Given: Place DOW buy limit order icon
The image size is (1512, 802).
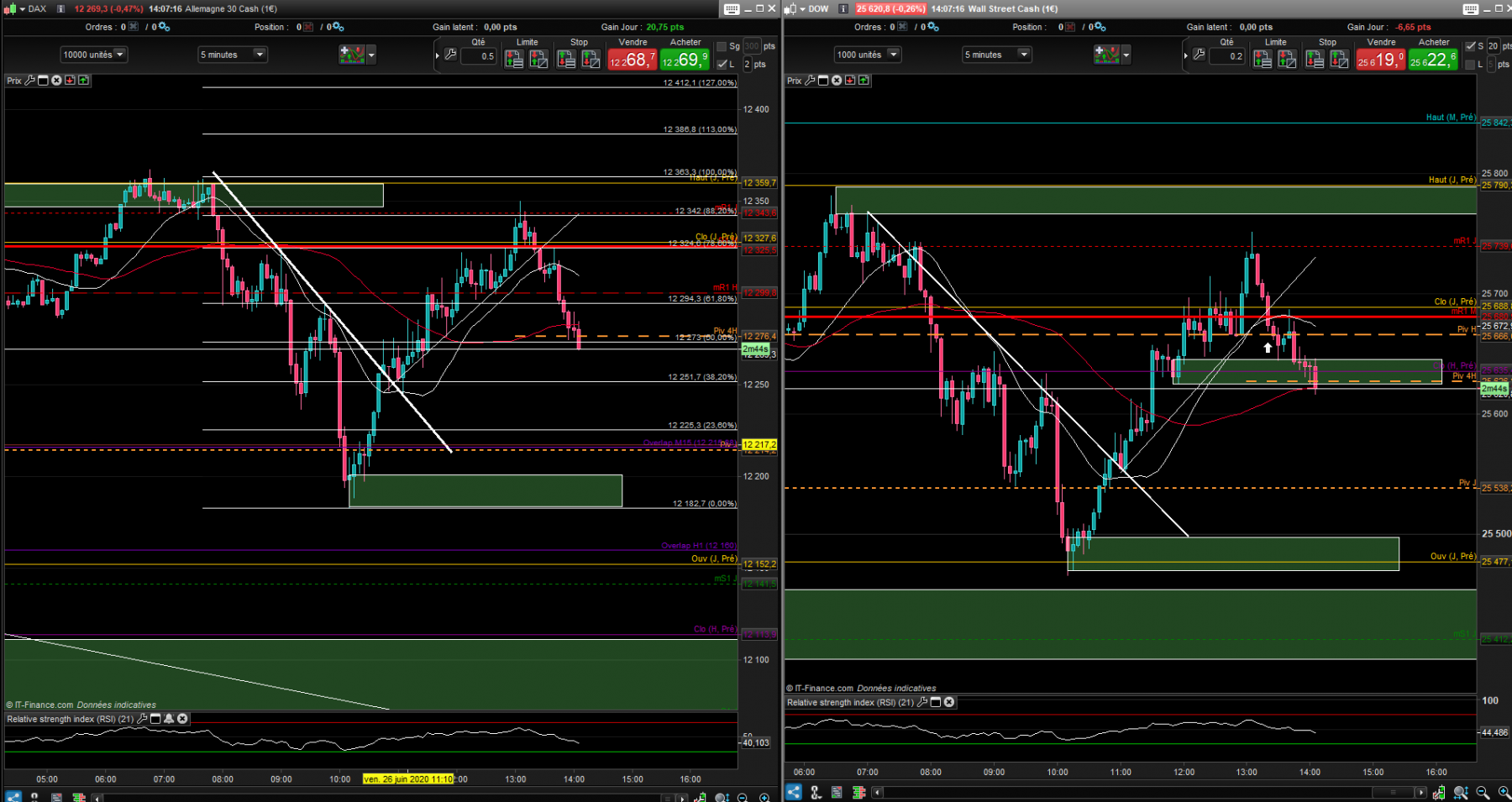Looking at the screenshot, I should 1263,59.
